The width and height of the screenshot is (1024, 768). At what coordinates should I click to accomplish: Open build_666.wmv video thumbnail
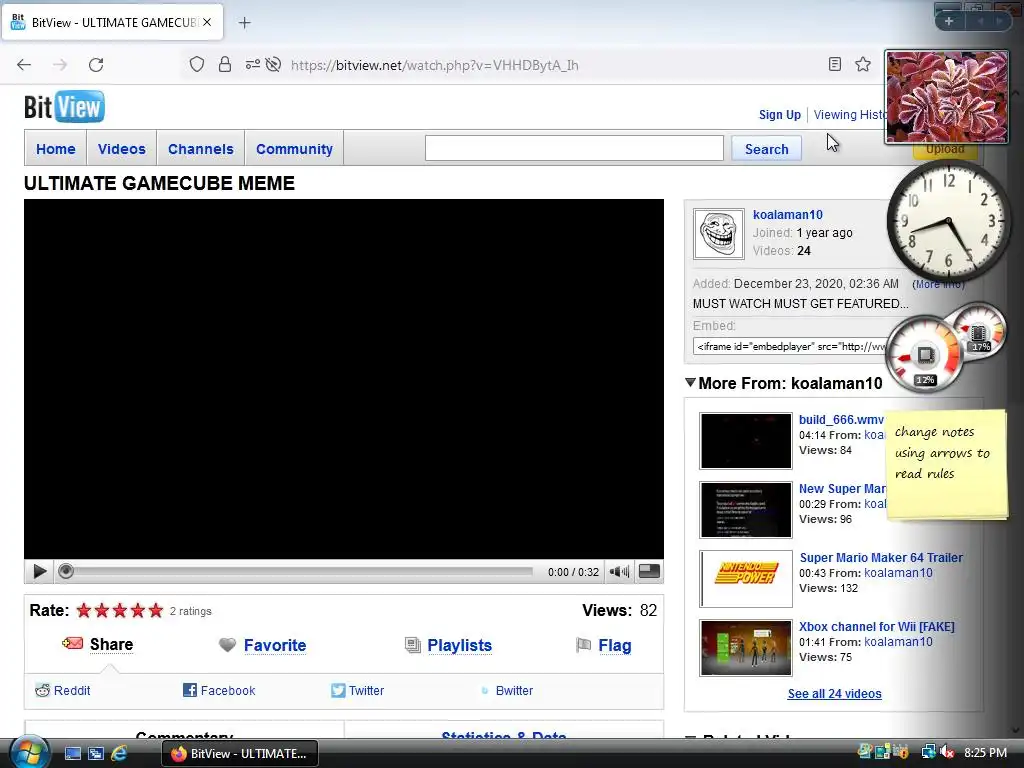click(746, 440)
